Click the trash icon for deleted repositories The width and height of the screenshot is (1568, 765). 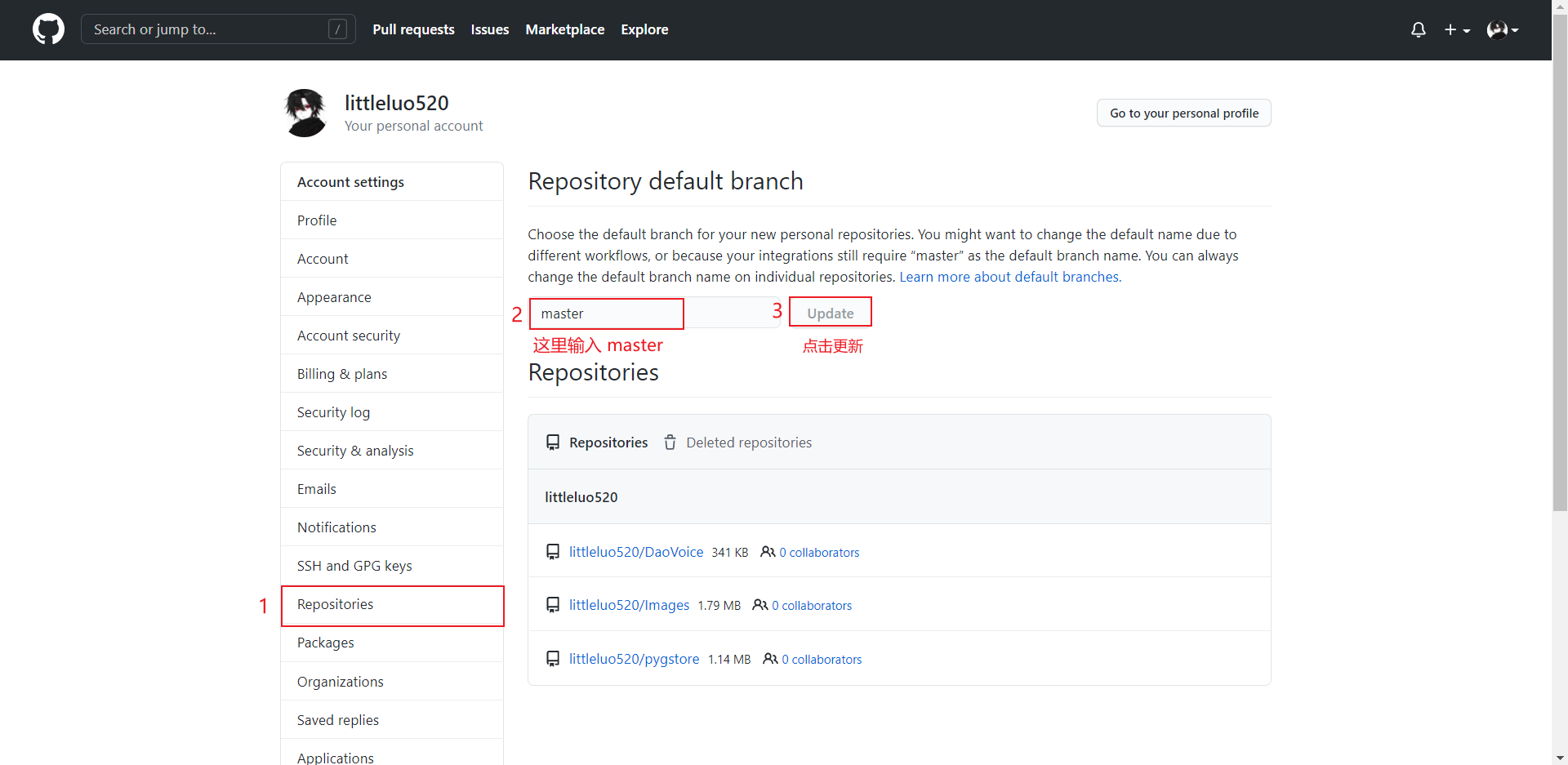pos(670,443)
